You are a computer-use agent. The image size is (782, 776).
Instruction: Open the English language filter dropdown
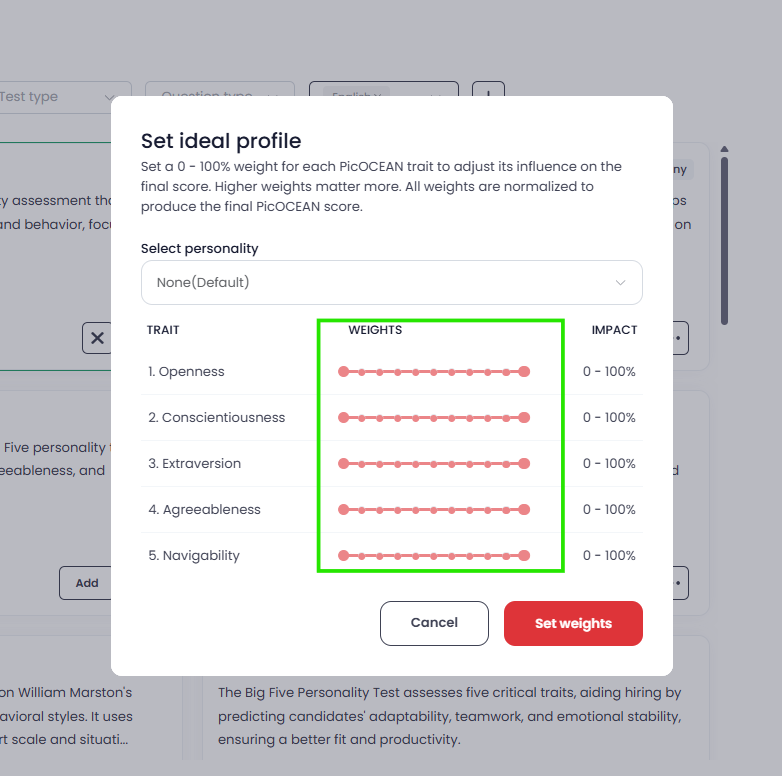point(384,90)
